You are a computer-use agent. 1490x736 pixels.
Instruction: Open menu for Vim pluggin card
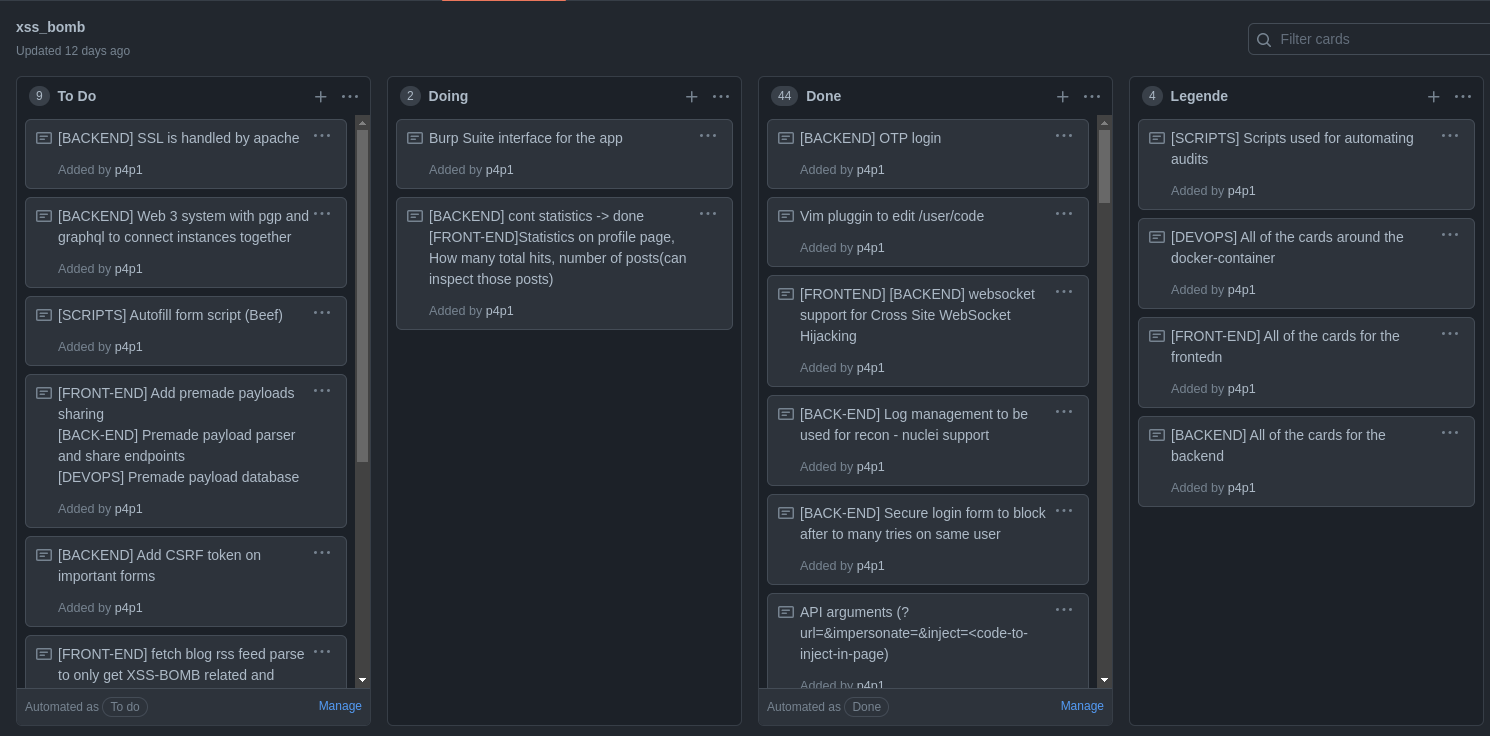[x=1064, y=214]
